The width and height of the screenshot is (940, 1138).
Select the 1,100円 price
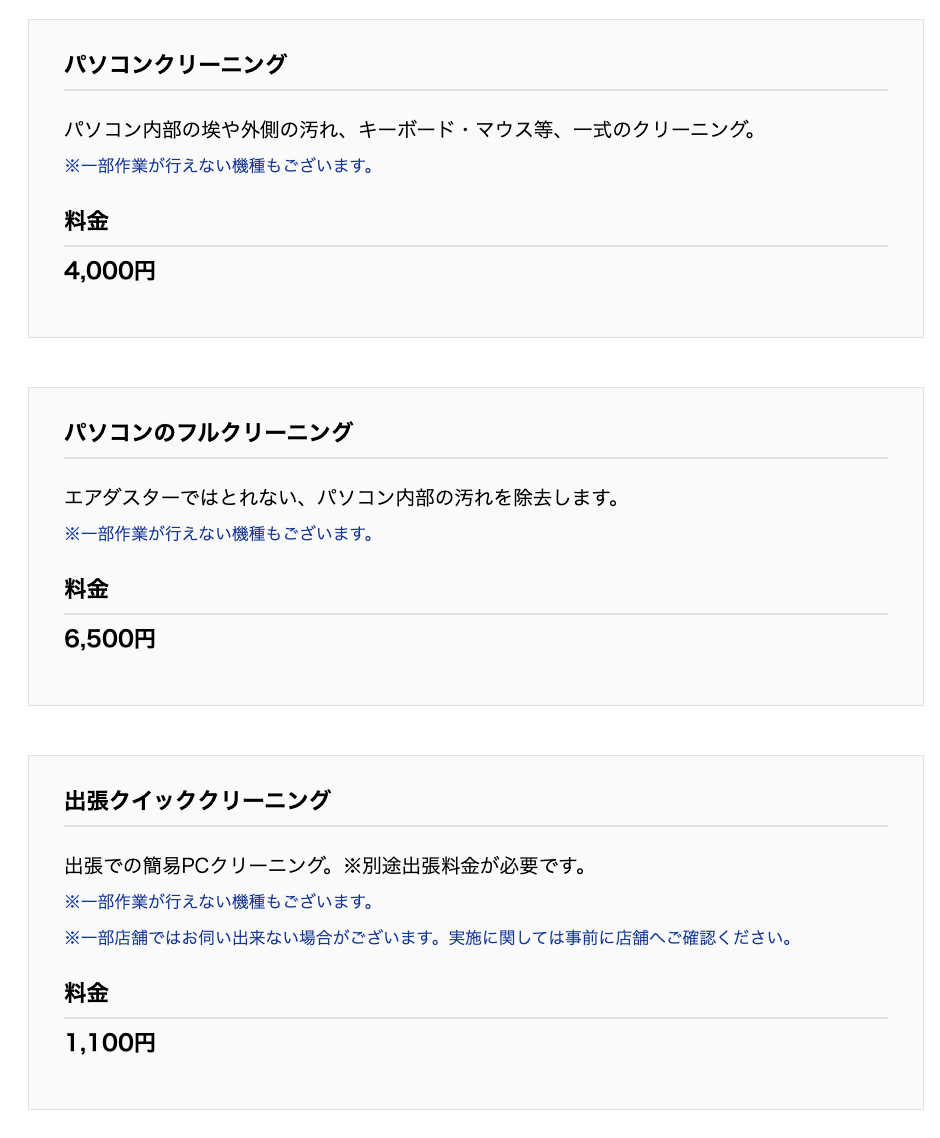point(110,1043)
